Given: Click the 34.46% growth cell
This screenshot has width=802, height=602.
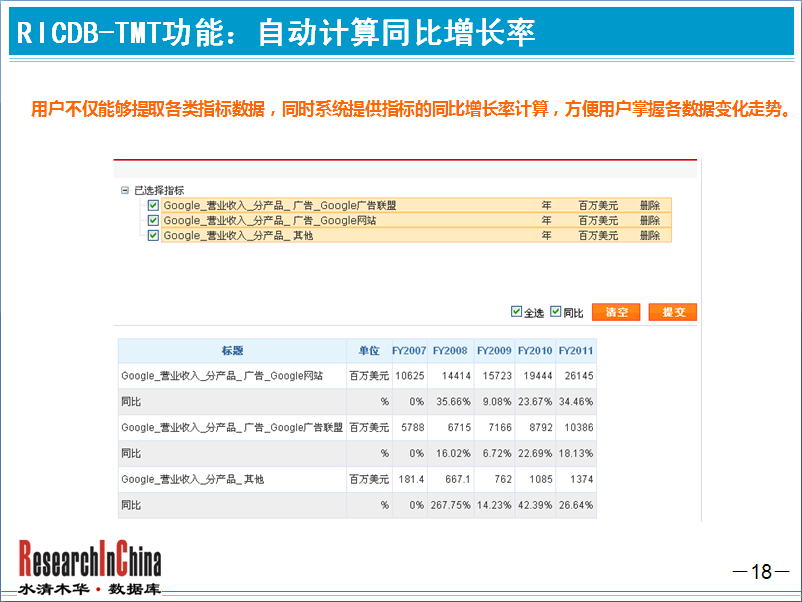Looking at the screenshot, I should point(576,402).
